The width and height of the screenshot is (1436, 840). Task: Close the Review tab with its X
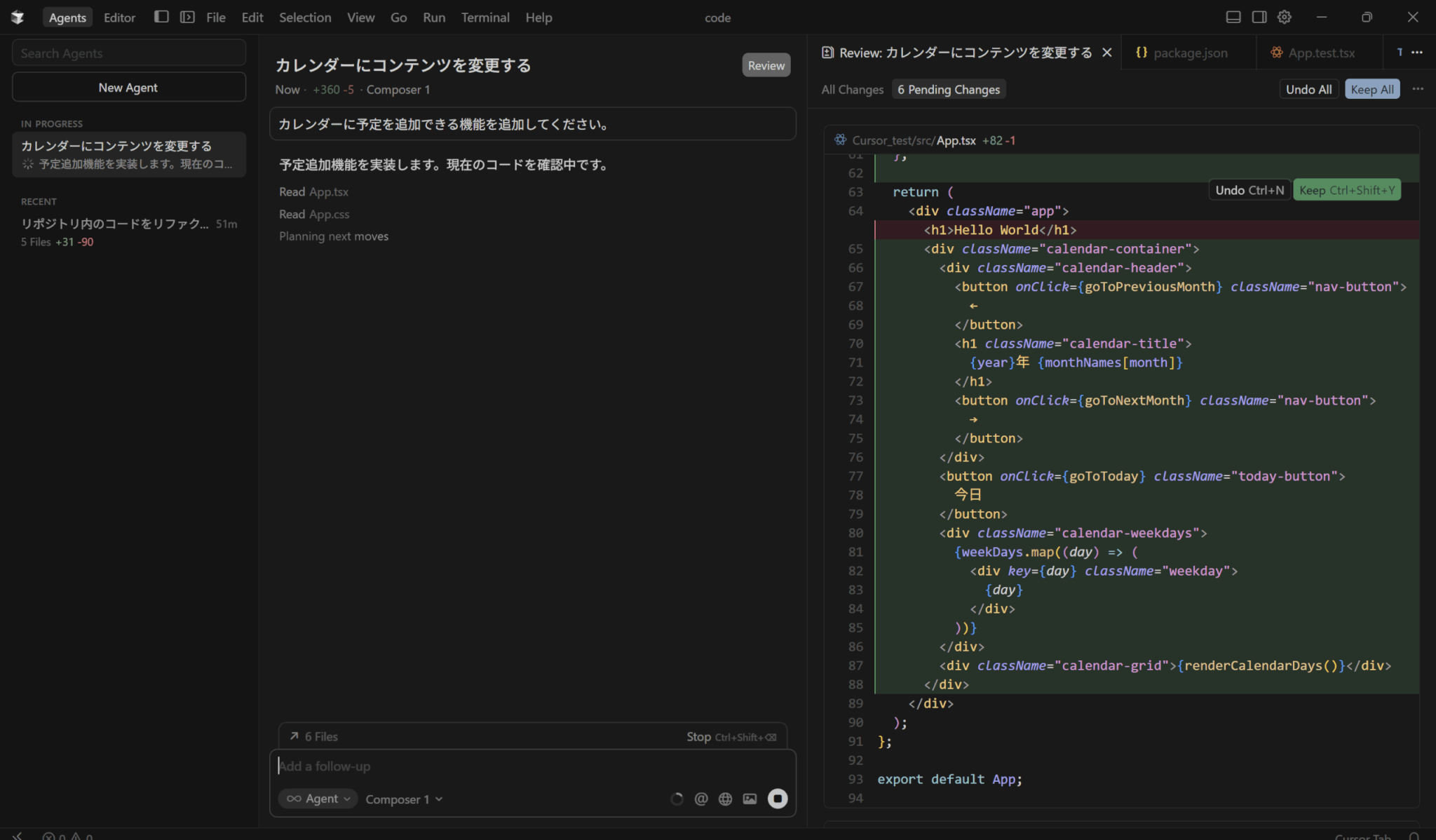1107,53
